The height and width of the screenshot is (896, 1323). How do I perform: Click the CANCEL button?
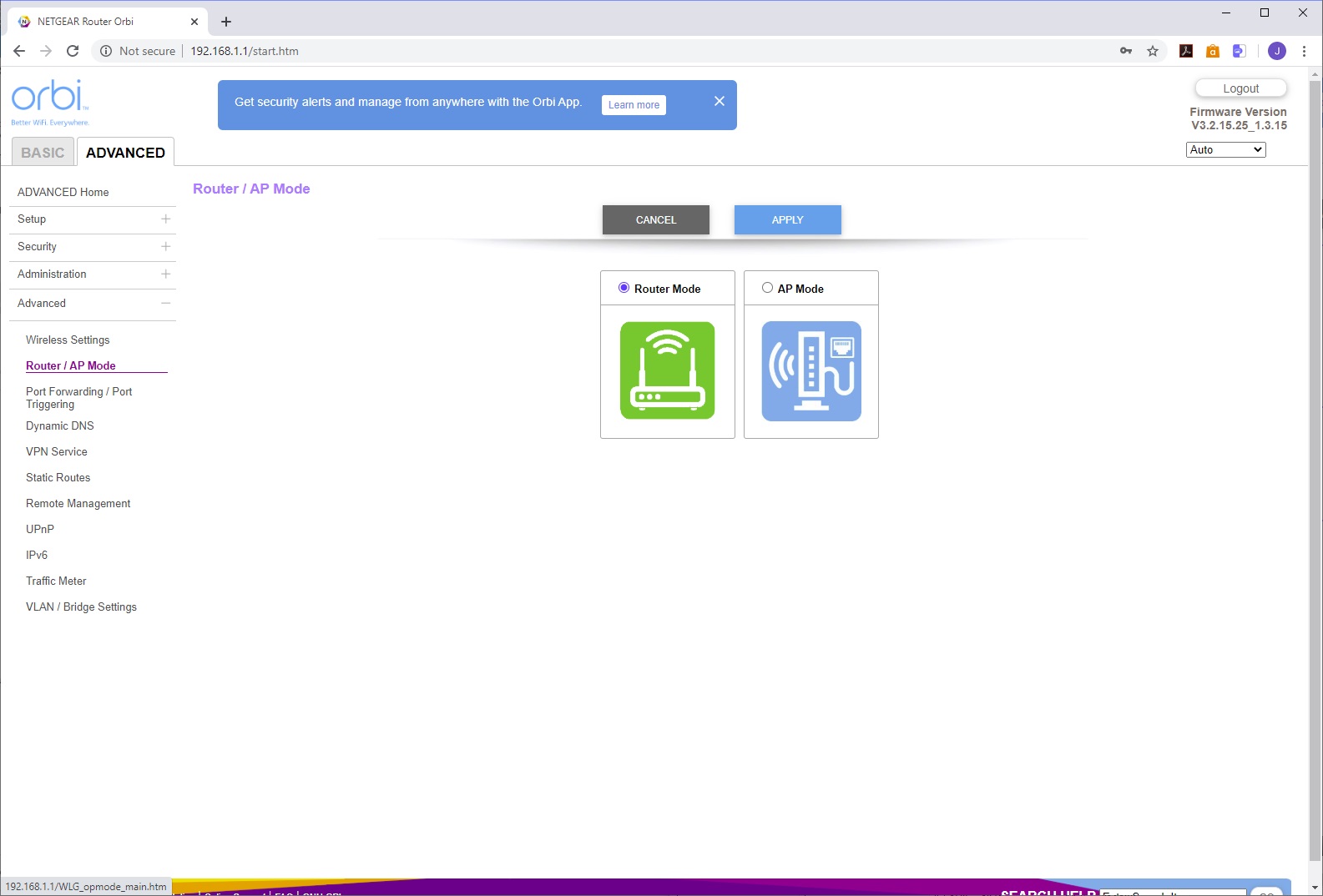656,219
